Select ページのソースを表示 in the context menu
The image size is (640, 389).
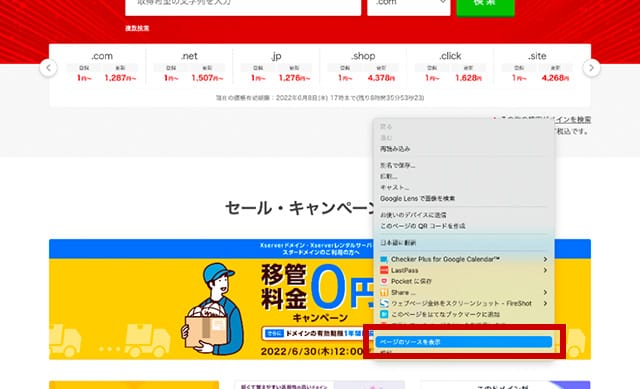point(464,342)
